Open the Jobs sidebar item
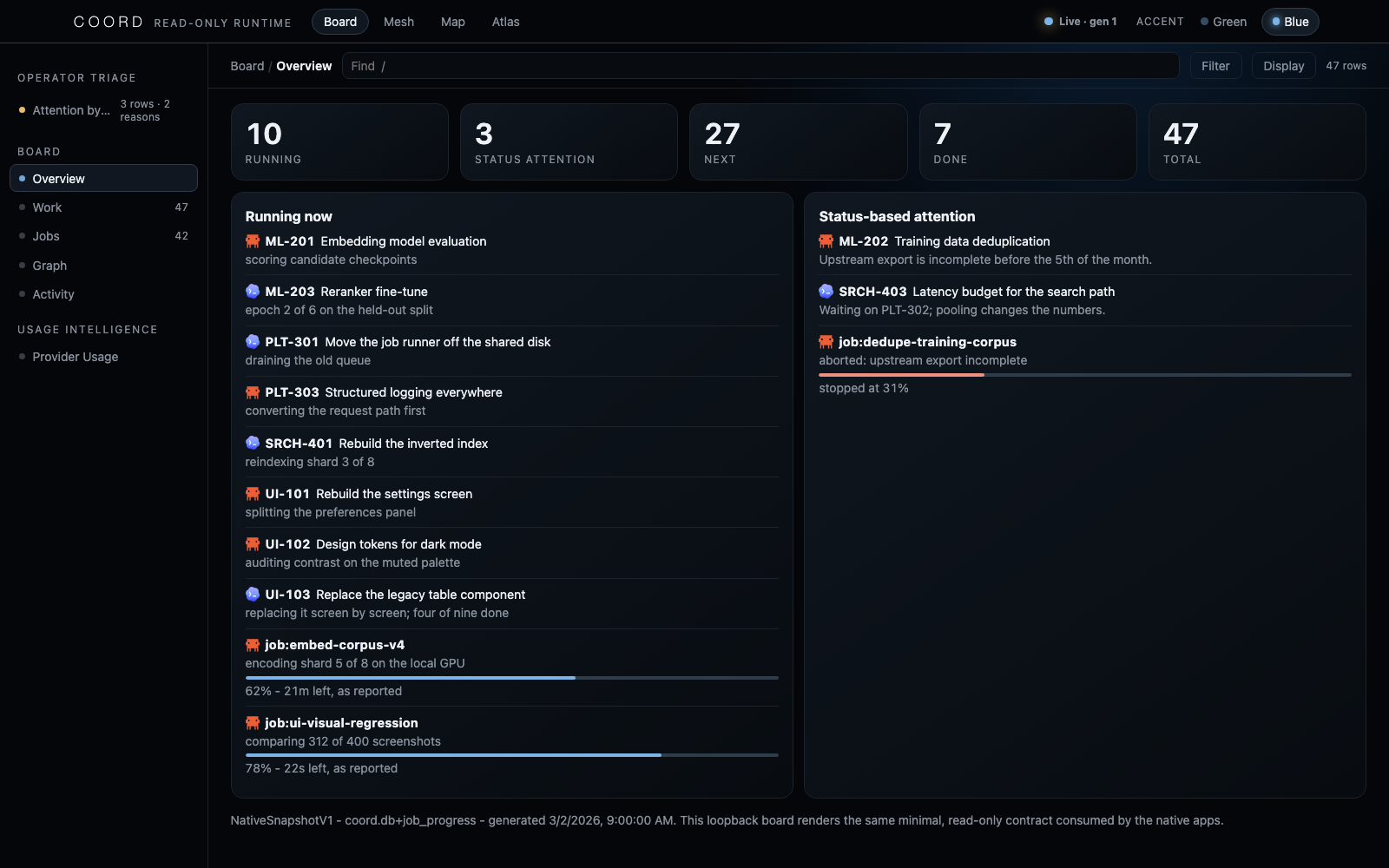Image resolution: width=1389 pixels, height=868 pixels. [x=103, y=236]
